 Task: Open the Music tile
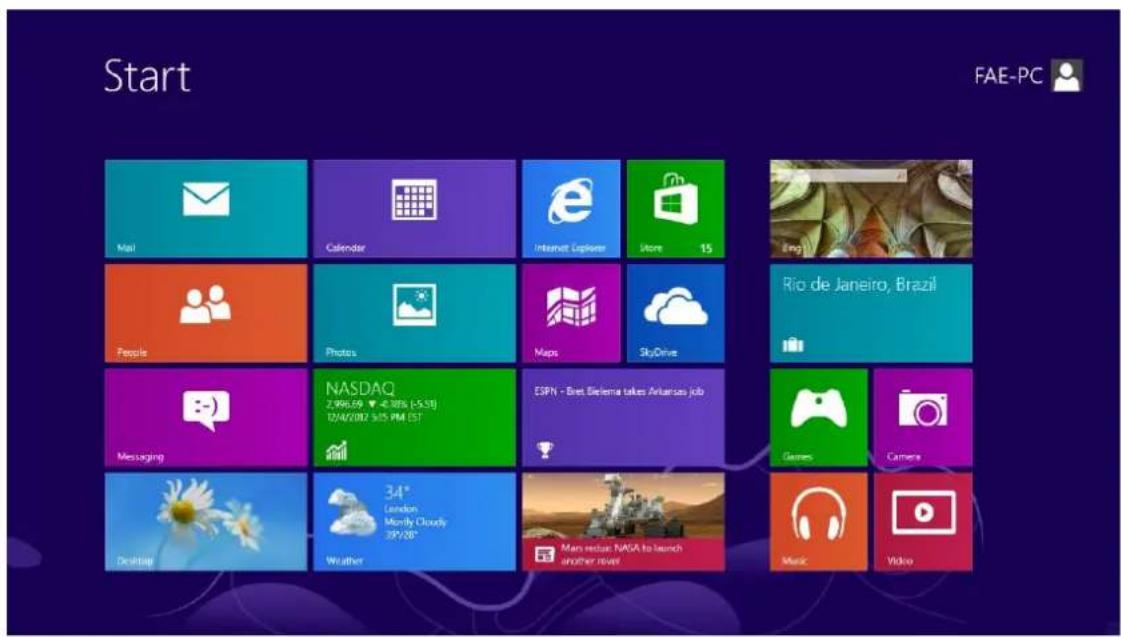819,522
